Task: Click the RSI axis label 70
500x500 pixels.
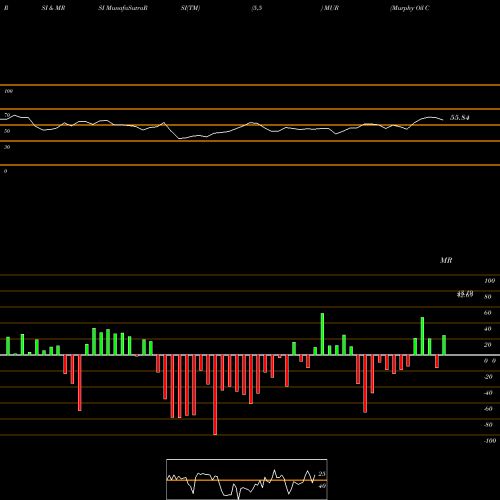Action: click(x=7, y=115)
